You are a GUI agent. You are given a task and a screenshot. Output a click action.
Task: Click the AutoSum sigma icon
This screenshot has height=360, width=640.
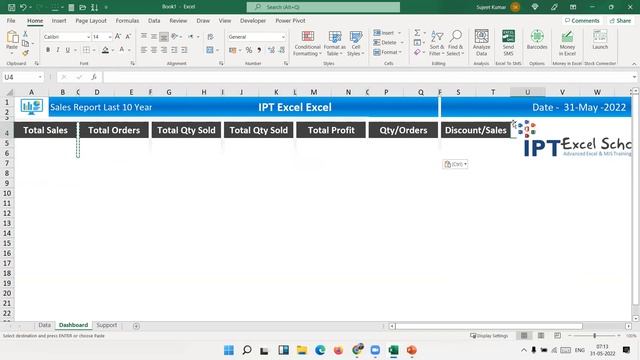point(417,33)
